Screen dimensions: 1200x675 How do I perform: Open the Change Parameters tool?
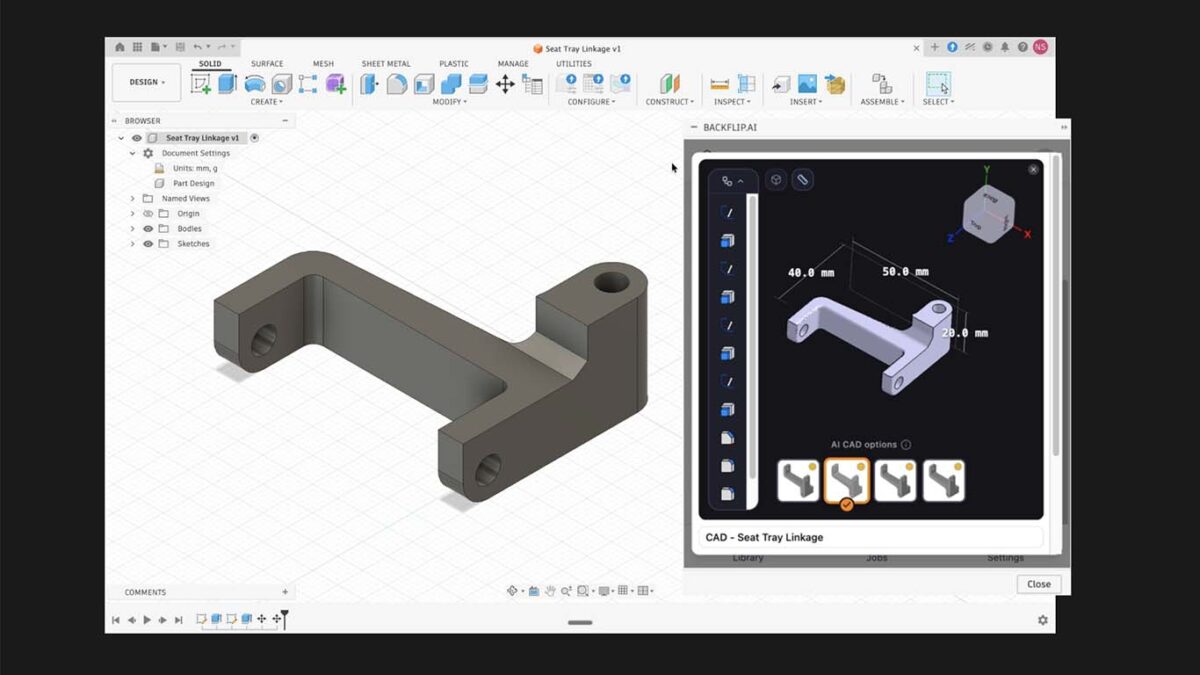point(533,84)
